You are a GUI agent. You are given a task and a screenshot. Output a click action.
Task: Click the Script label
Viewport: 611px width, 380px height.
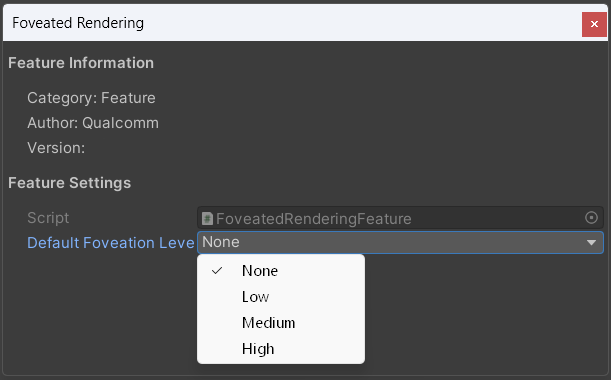[x=48, y=218]
